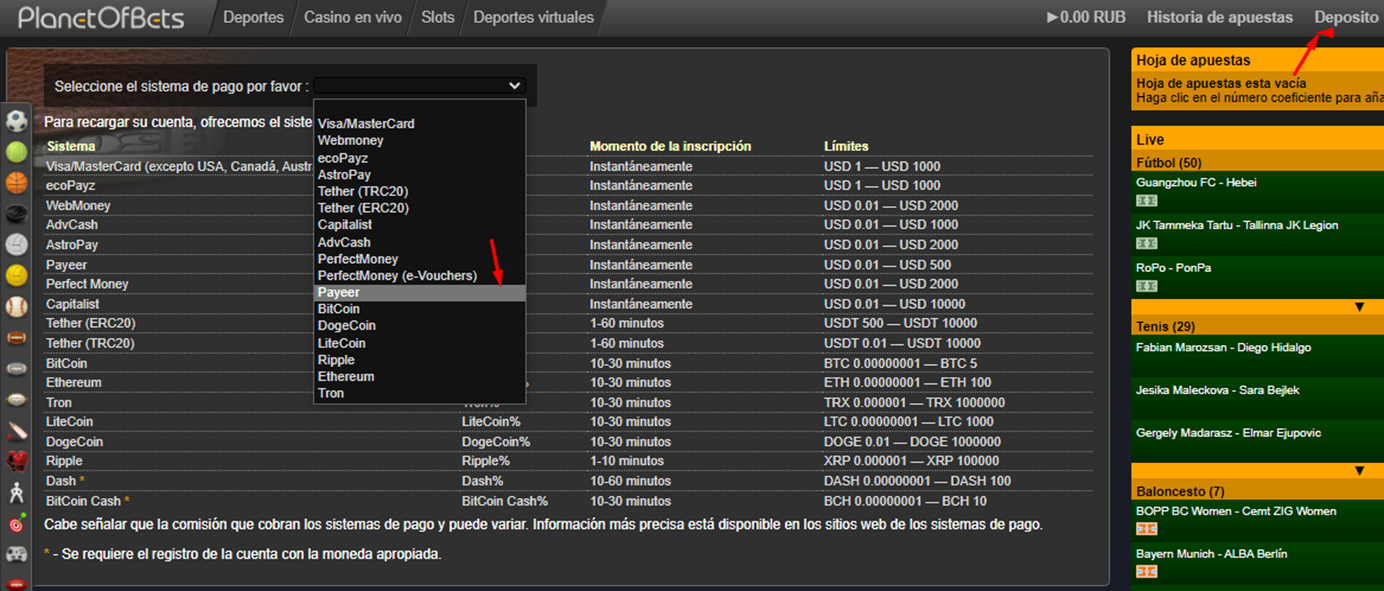Image resolution: width=1384 pixels, height=591 pixels.
Task: Open Guangzhou FC - Hebei match
Action: click(x=1197, y=183)
